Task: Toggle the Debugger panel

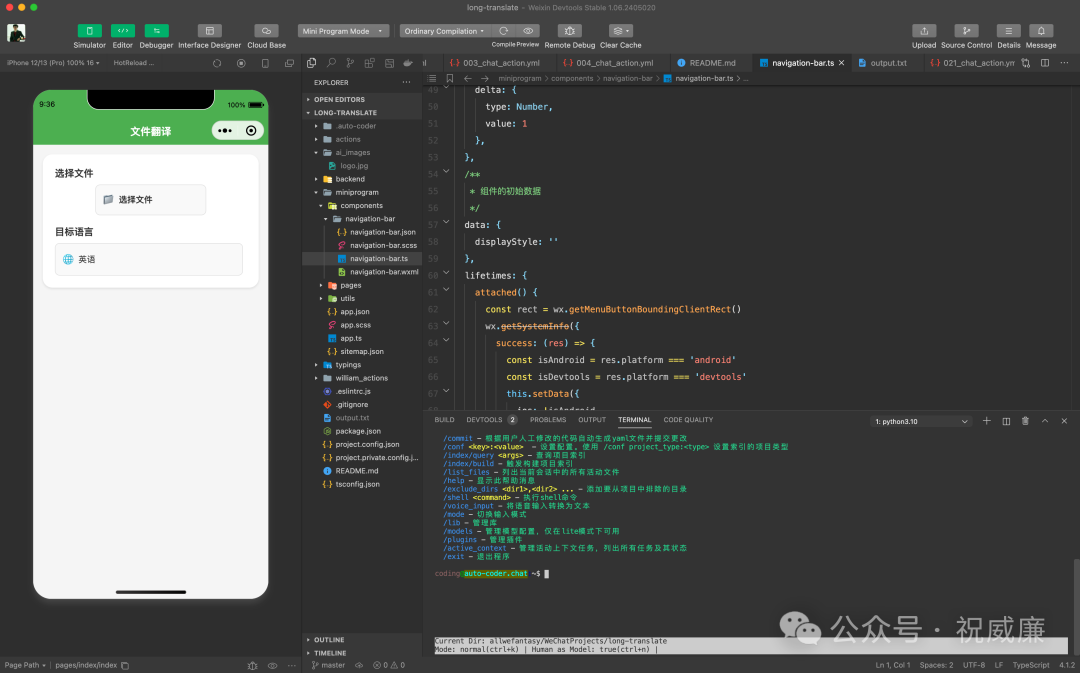Action: tap(156, 31)
